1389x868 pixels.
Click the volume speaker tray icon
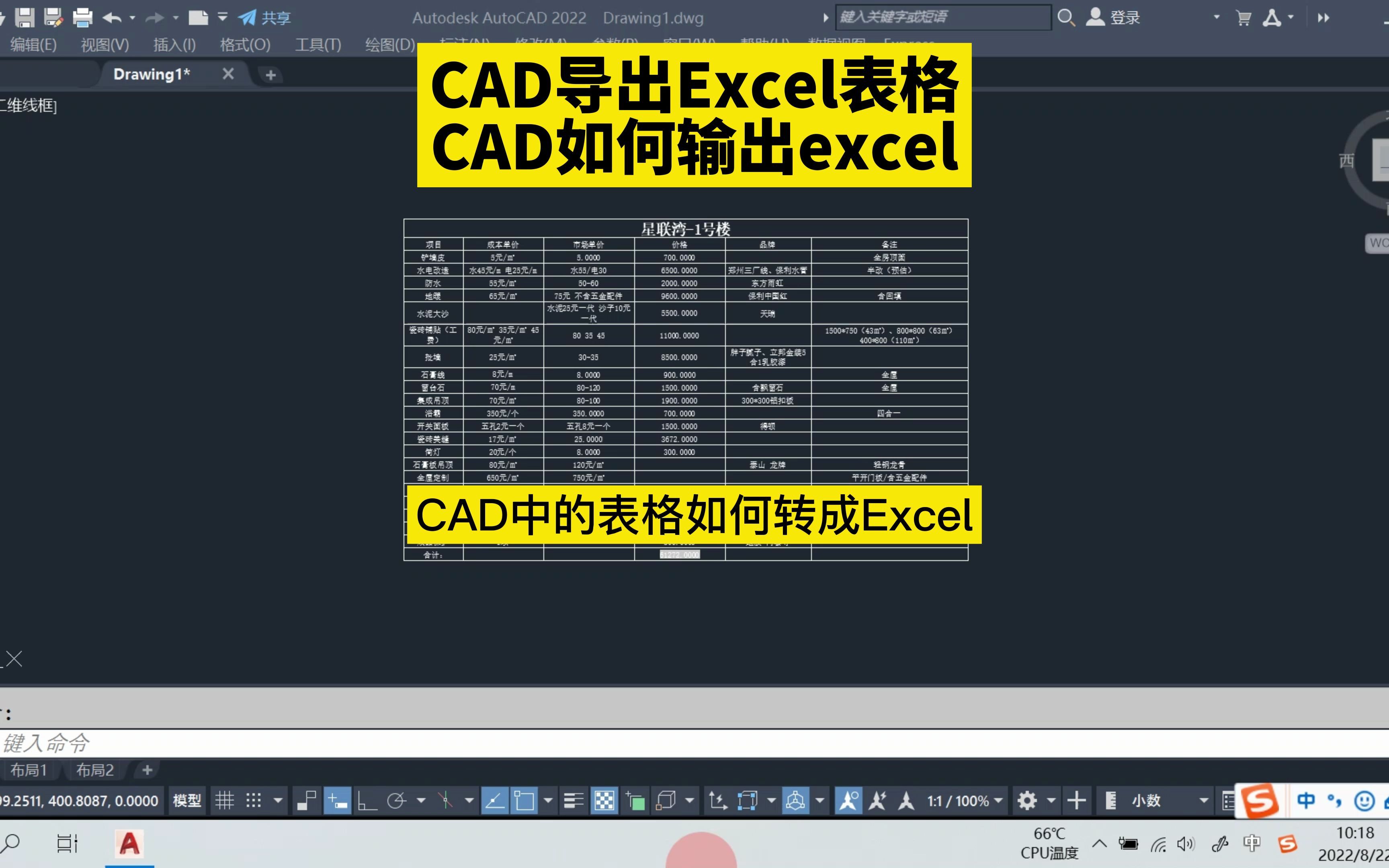click(x=1185, y=844)
